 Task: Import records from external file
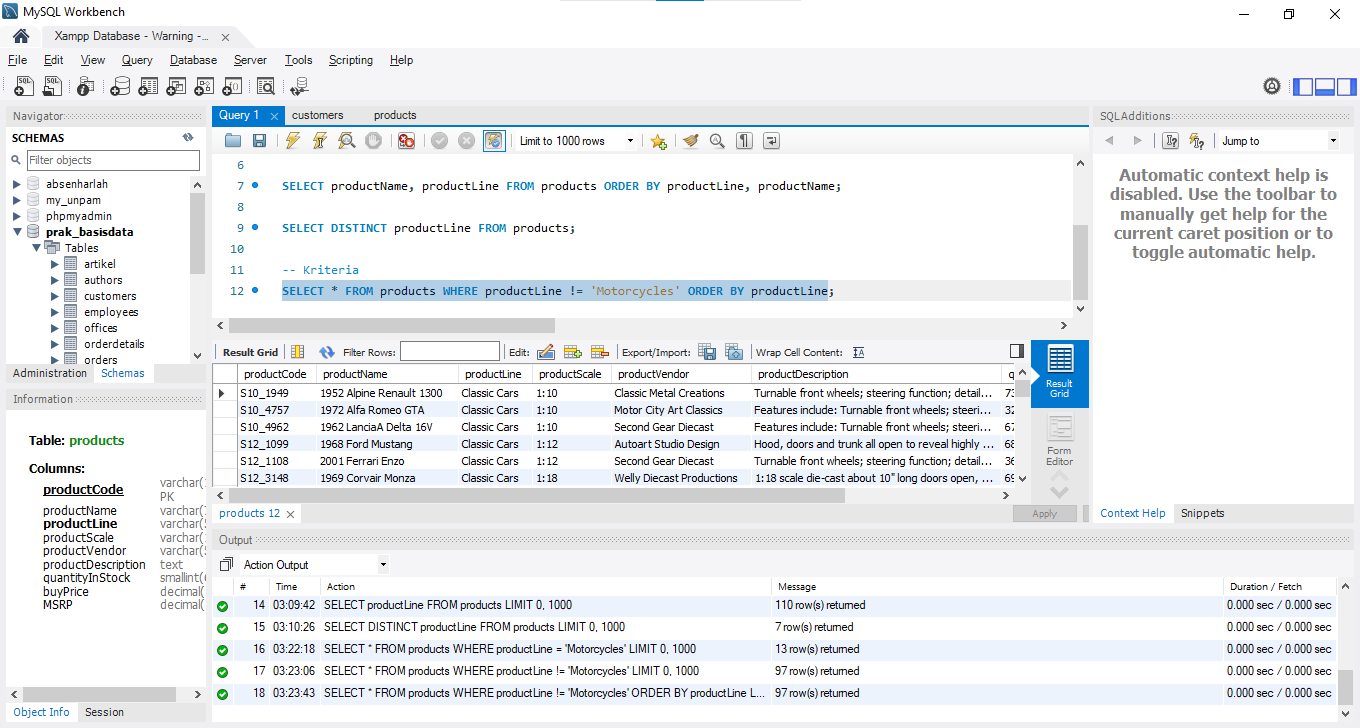pyautogui.click(x=734, y=352)
